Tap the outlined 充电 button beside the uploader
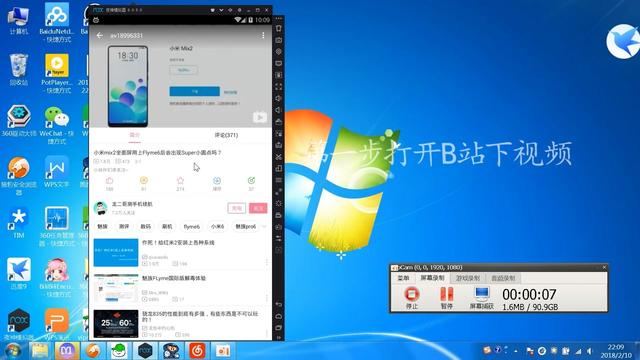Screen dimensions: 640x360 (237, 208)
